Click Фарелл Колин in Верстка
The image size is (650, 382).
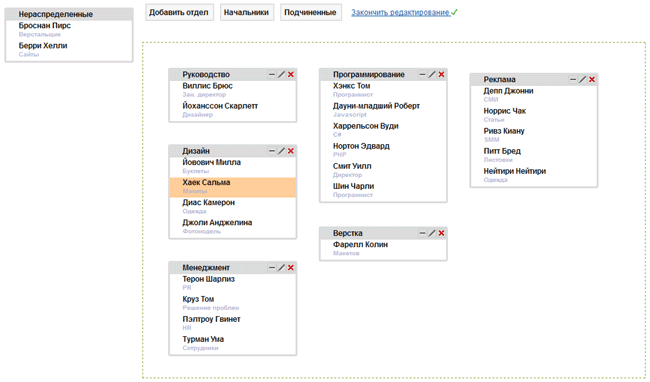click(x=383, y=249)
